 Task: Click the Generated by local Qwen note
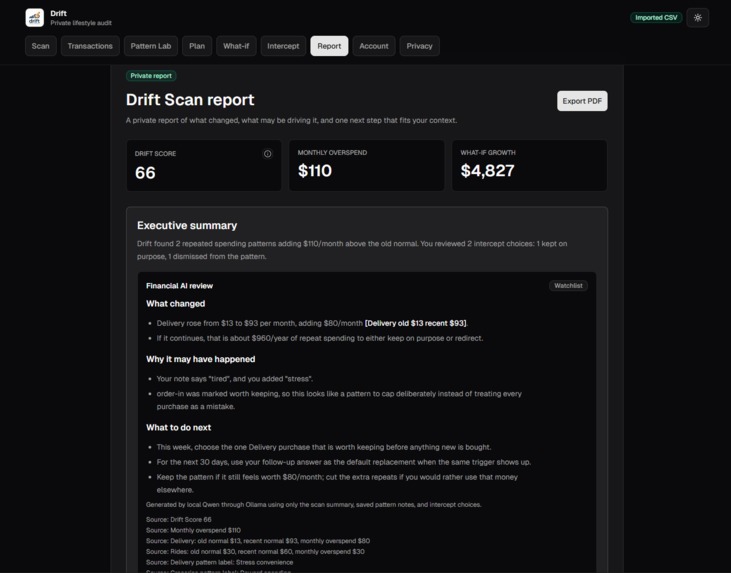[x=313, y=504]
